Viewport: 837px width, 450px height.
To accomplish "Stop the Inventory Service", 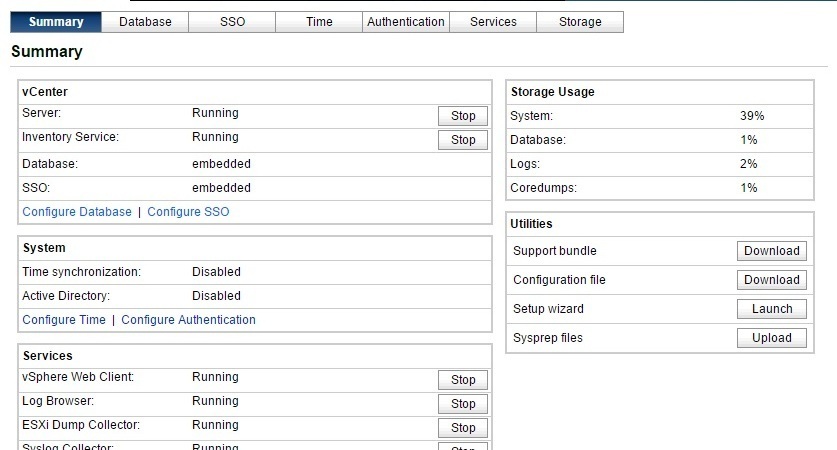I will (x=463, y=140).
